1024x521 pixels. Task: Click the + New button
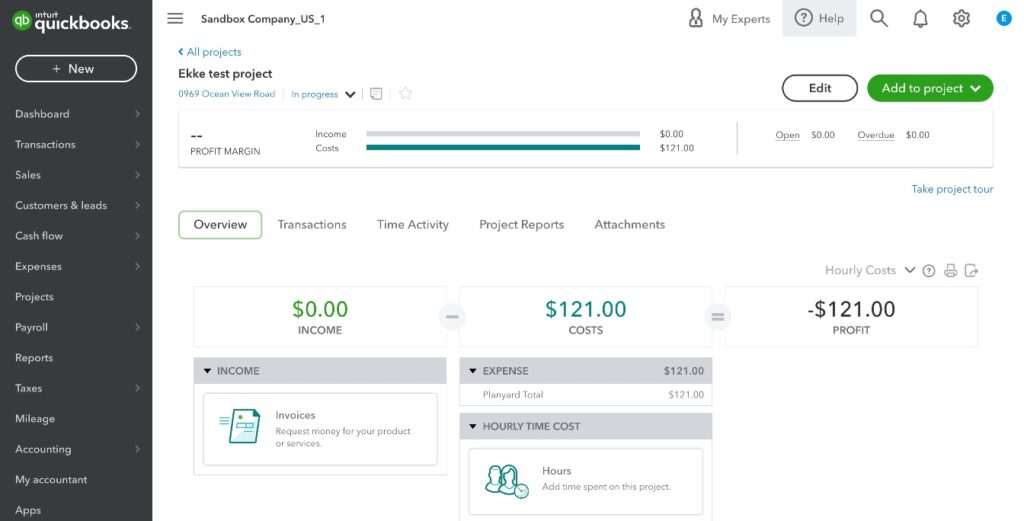(76, 69)
